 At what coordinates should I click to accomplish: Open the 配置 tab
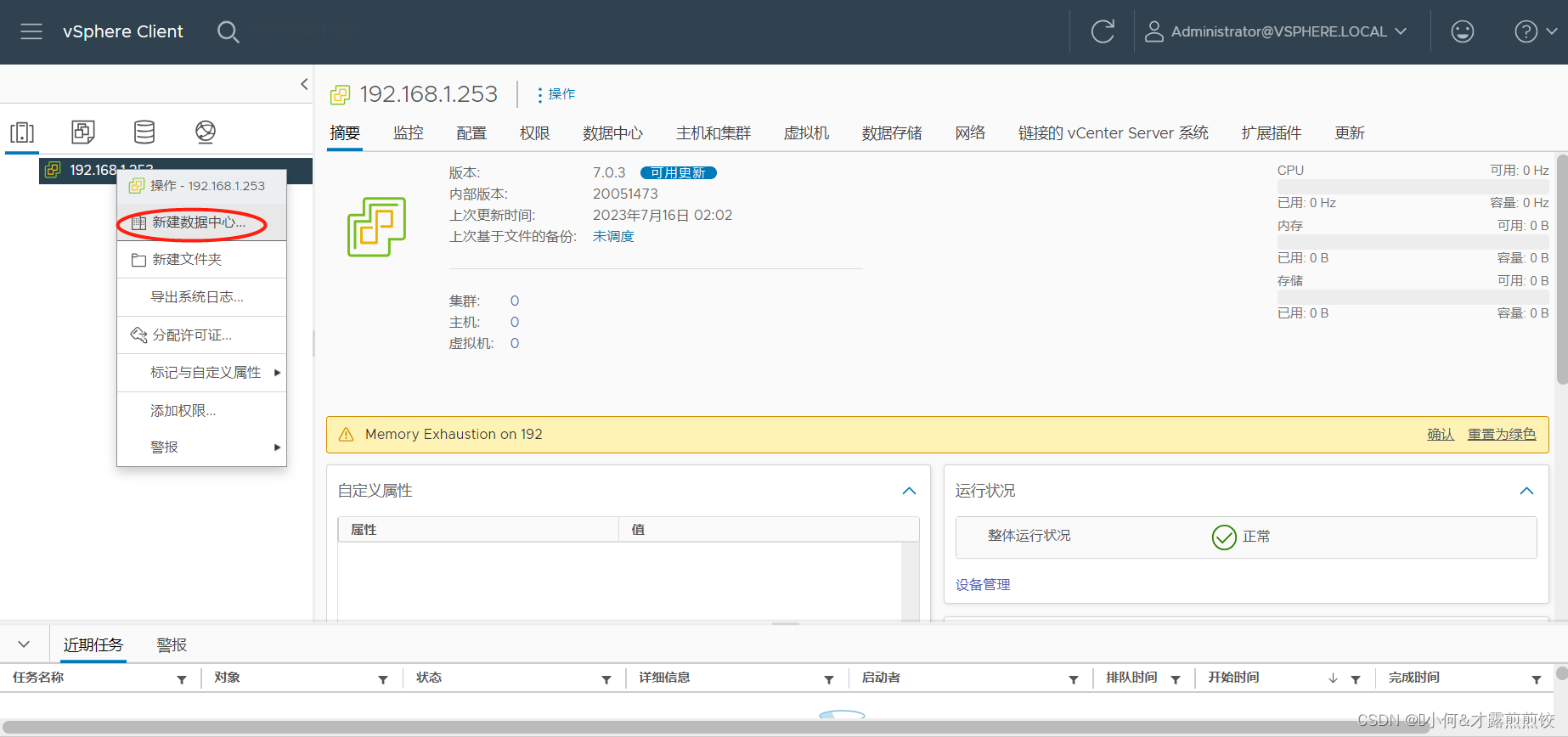(x=471, y=133)
